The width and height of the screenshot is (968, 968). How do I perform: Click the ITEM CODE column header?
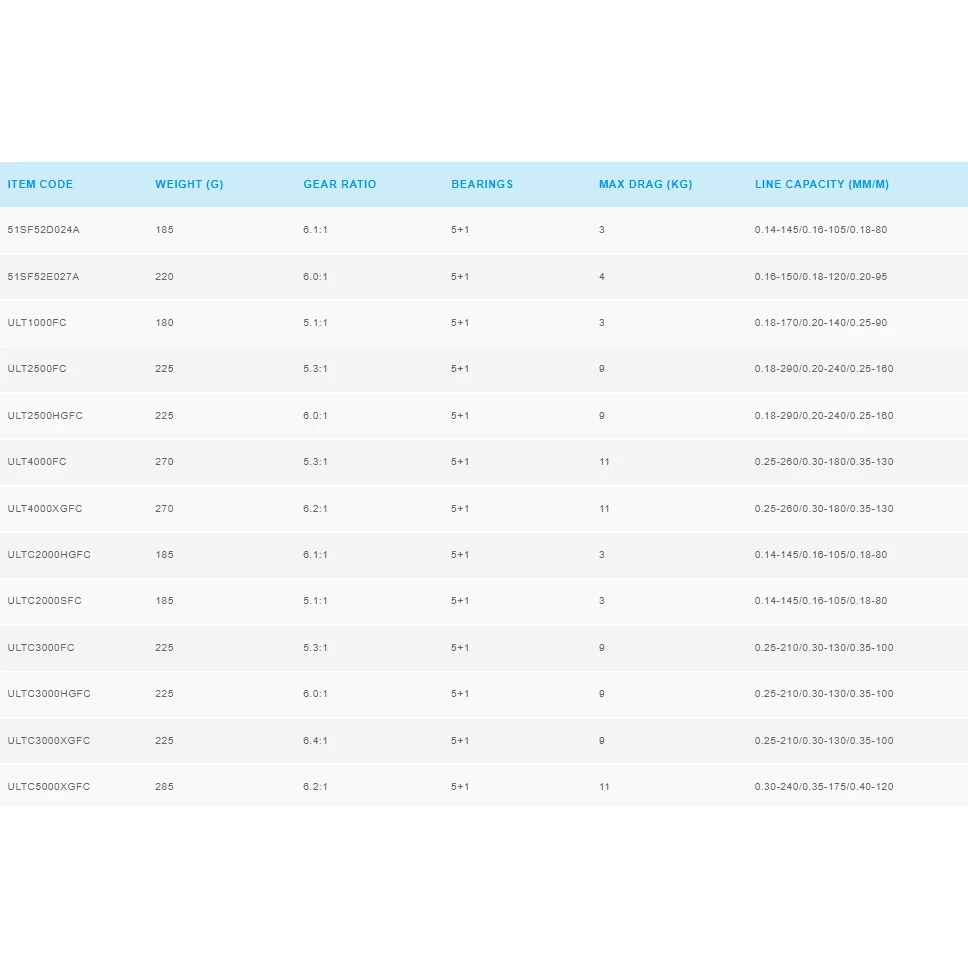coord(40,184)
